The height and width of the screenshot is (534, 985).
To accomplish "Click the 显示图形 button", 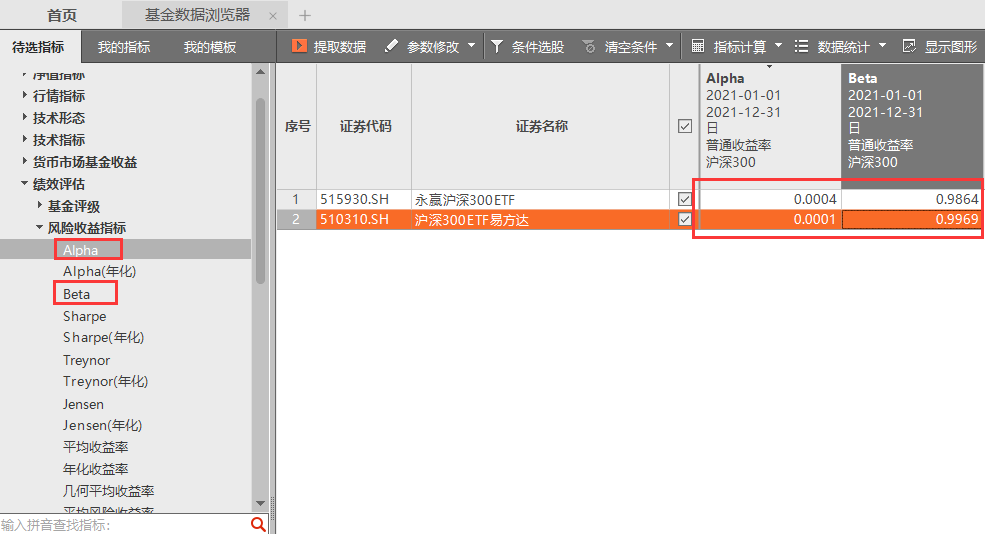I will 940,46.
